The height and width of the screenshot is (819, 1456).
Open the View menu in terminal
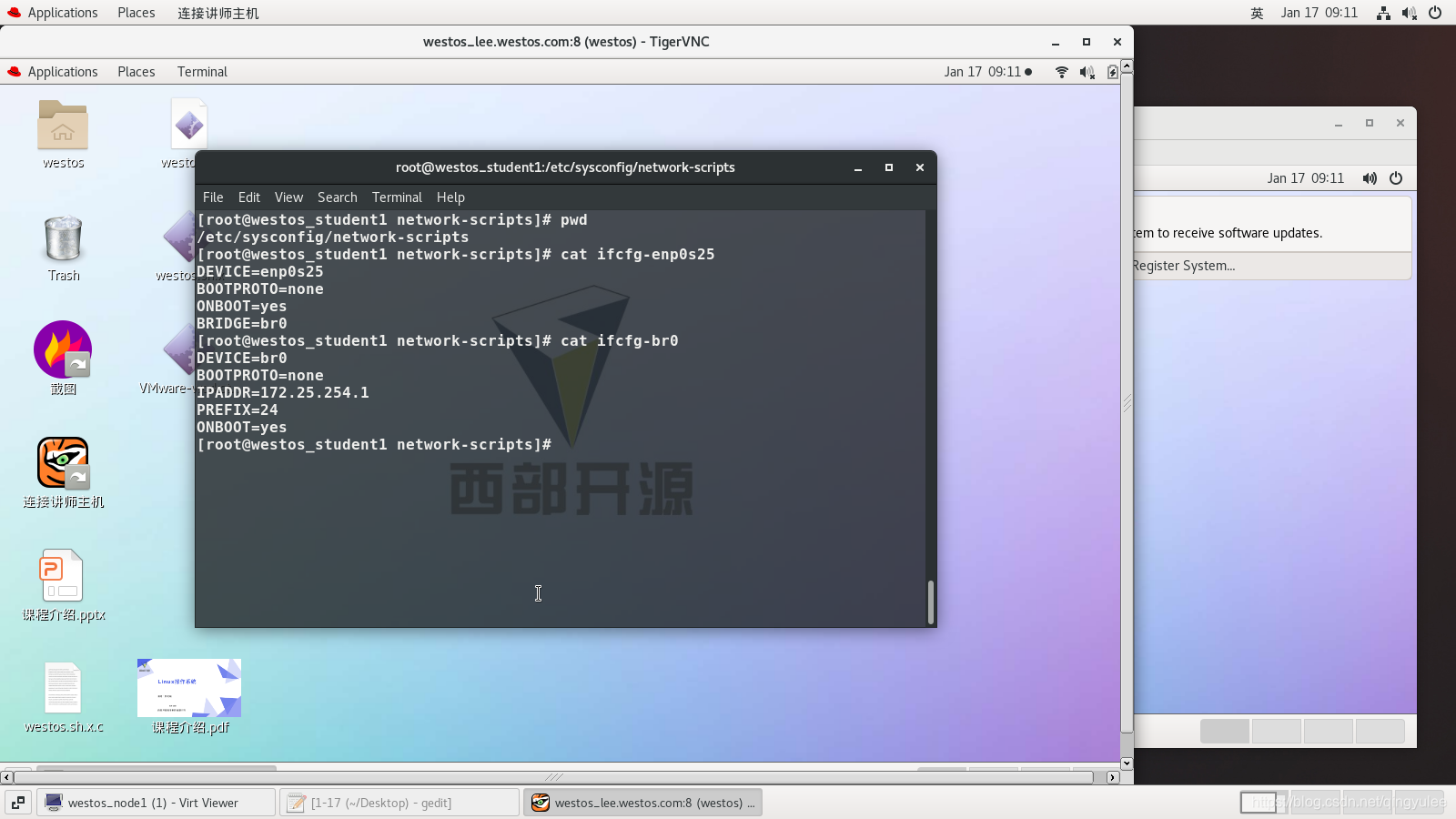coord(288,197)
